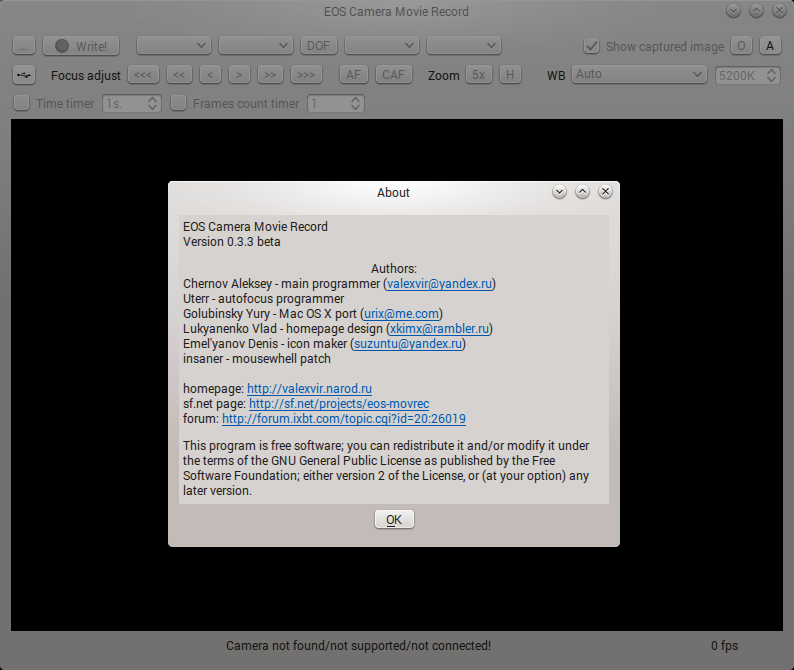Toggle Show captured image checkbox
Image resolution: width=794 pixels, height=670 pixels.
pos(591,46)
